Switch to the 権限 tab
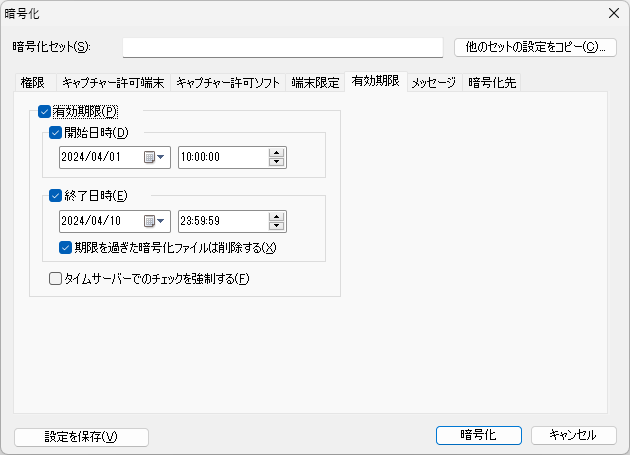The height and width of the screenshot is (455, 630). coord(33,83)
